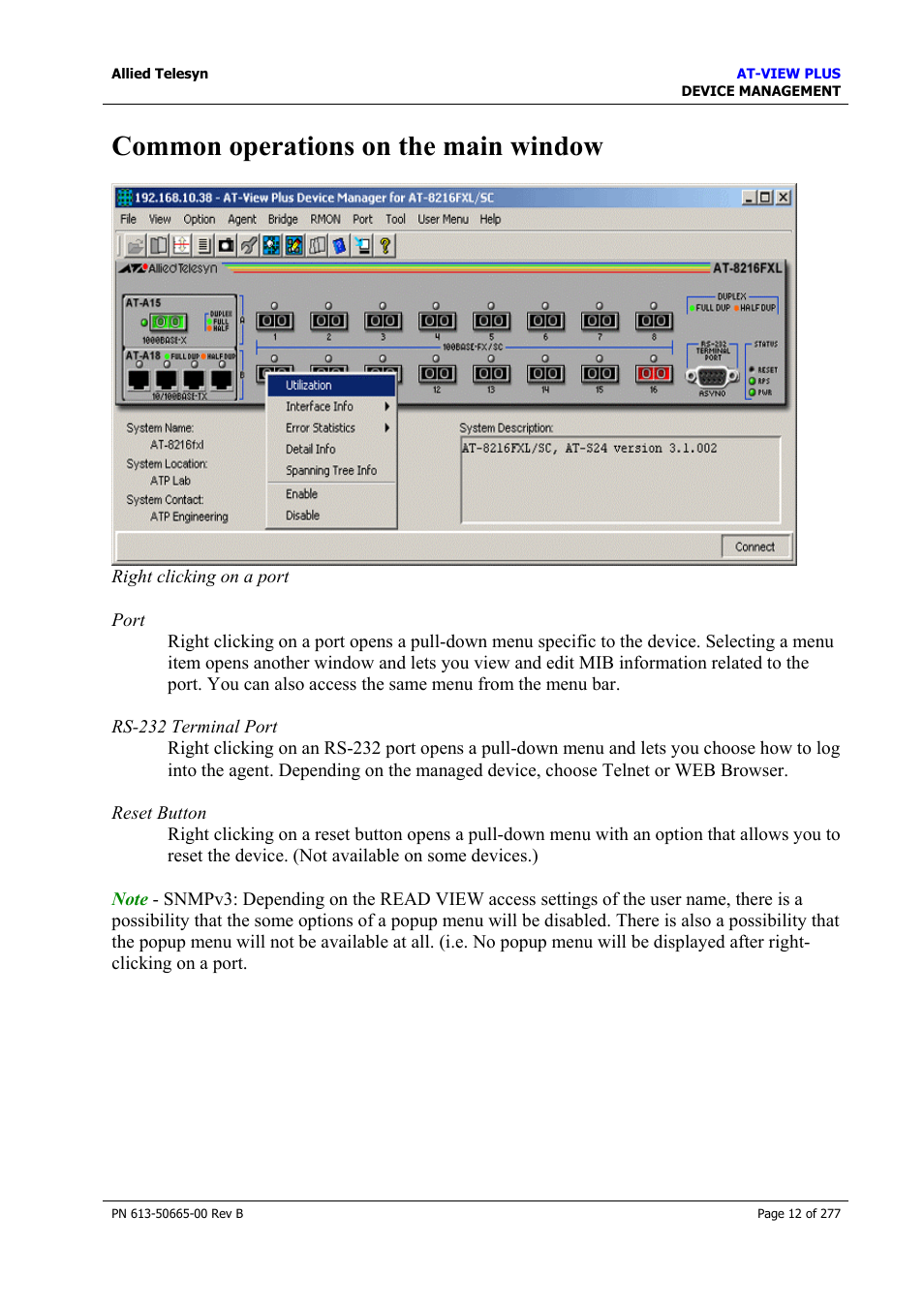
Task: Select fiber port 2 on the device
Action: pos(328,321)
